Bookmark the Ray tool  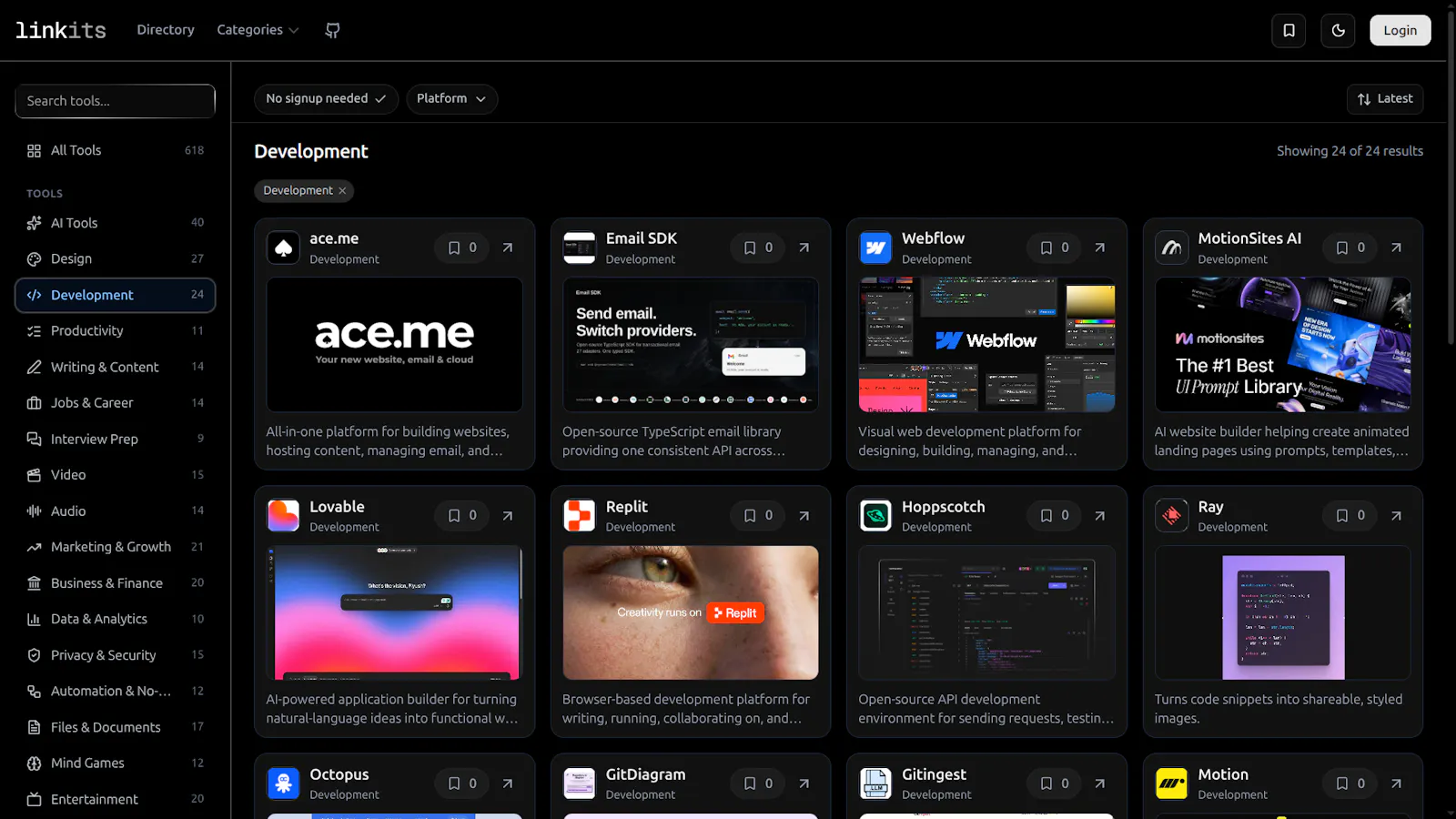(x=1350, y=515)
